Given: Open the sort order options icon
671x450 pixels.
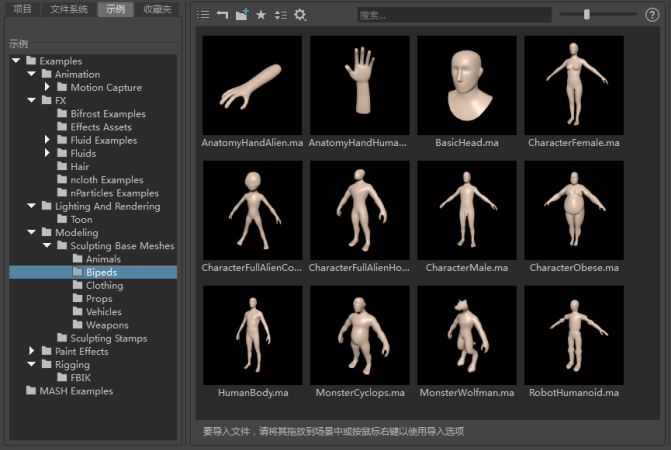Looking at the screenshot, I should pos(280,15).
